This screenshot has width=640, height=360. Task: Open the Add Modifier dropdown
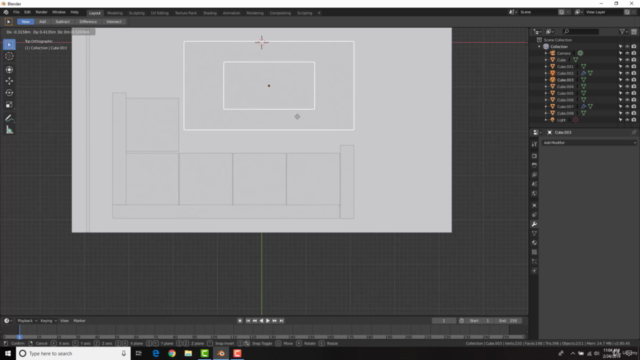589,143
